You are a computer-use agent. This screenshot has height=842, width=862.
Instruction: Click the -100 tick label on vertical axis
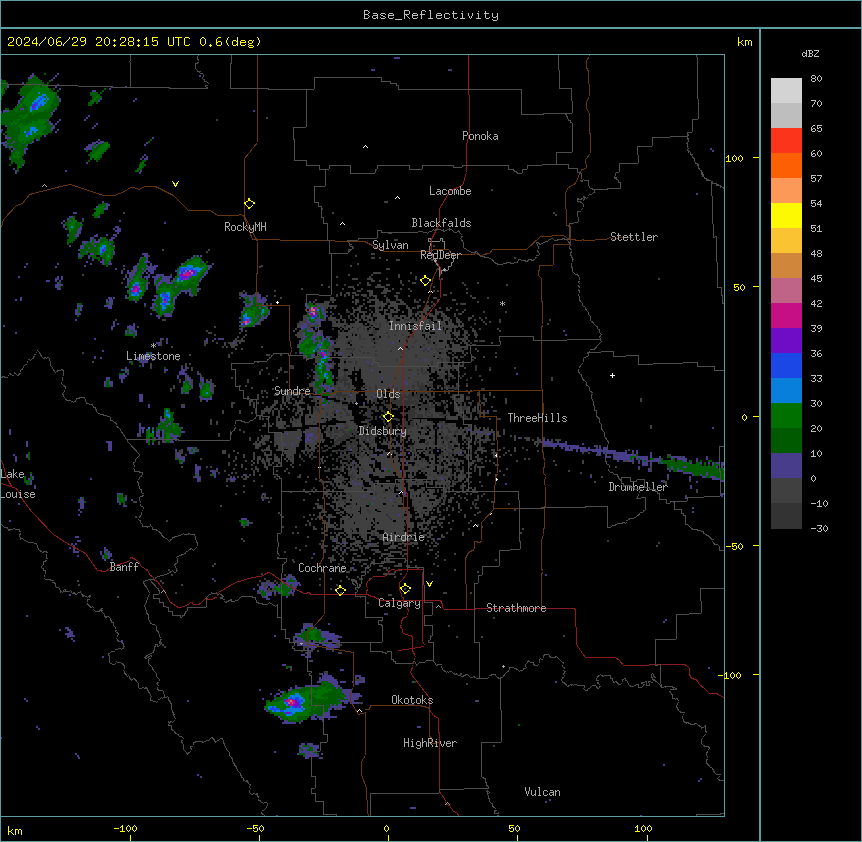pyautogui.click(x=731, y=675)
